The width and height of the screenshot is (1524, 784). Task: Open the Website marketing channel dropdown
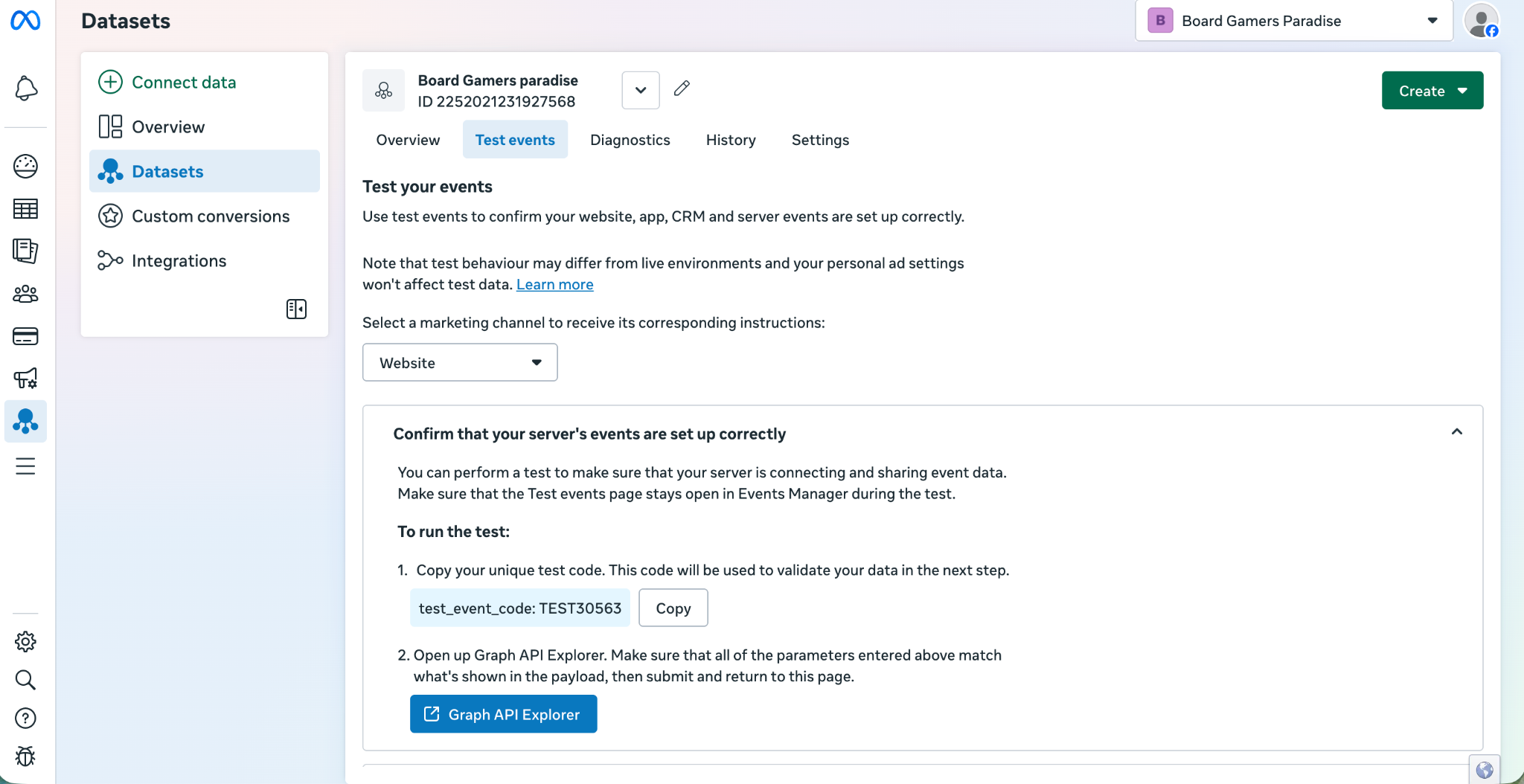point(460,362)
